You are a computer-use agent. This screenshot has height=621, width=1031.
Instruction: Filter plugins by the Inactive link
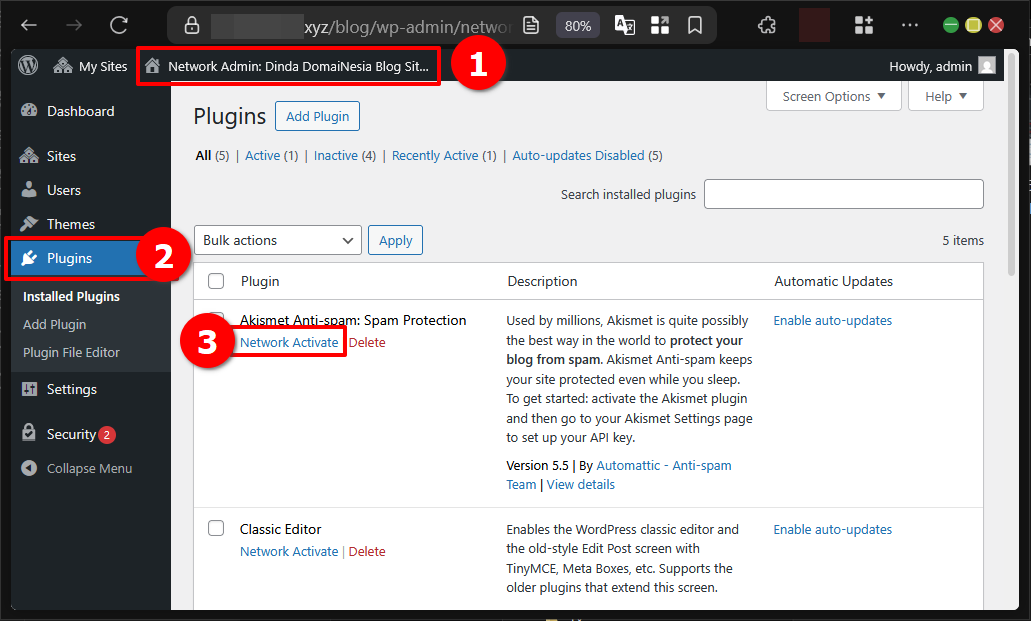click(x=335, y=155)
